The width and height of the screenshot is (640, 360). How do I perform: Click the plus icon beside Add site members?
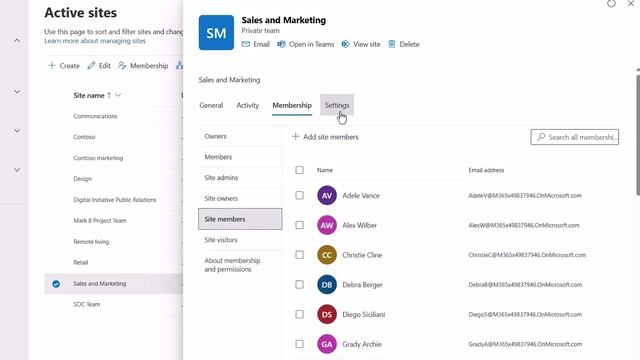tap(296, 137)
